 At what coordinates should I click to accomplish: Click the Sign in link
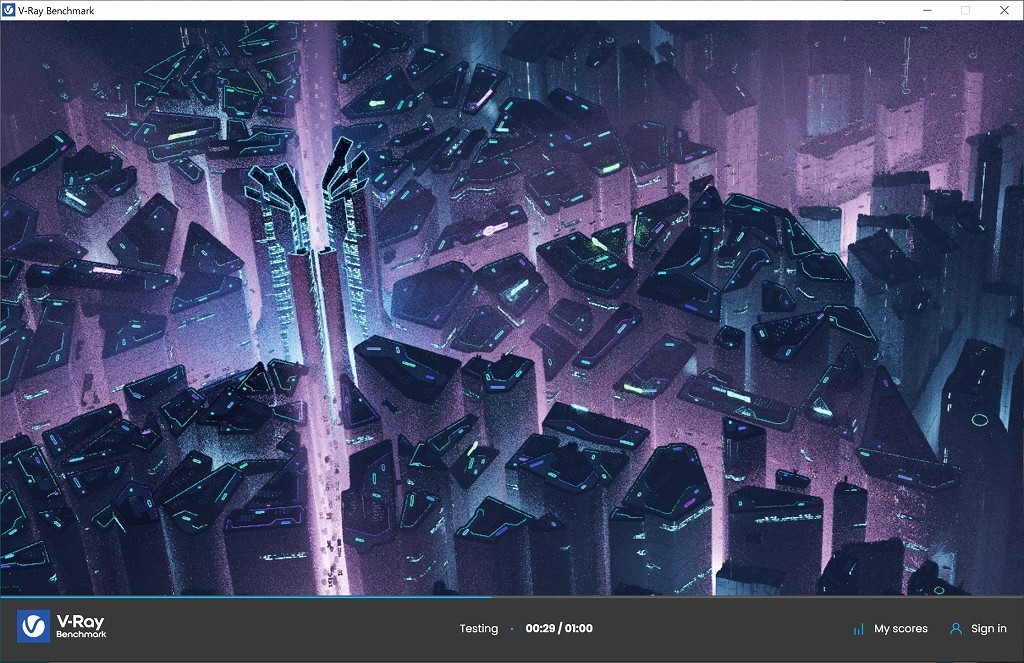(x=988, y=628)
